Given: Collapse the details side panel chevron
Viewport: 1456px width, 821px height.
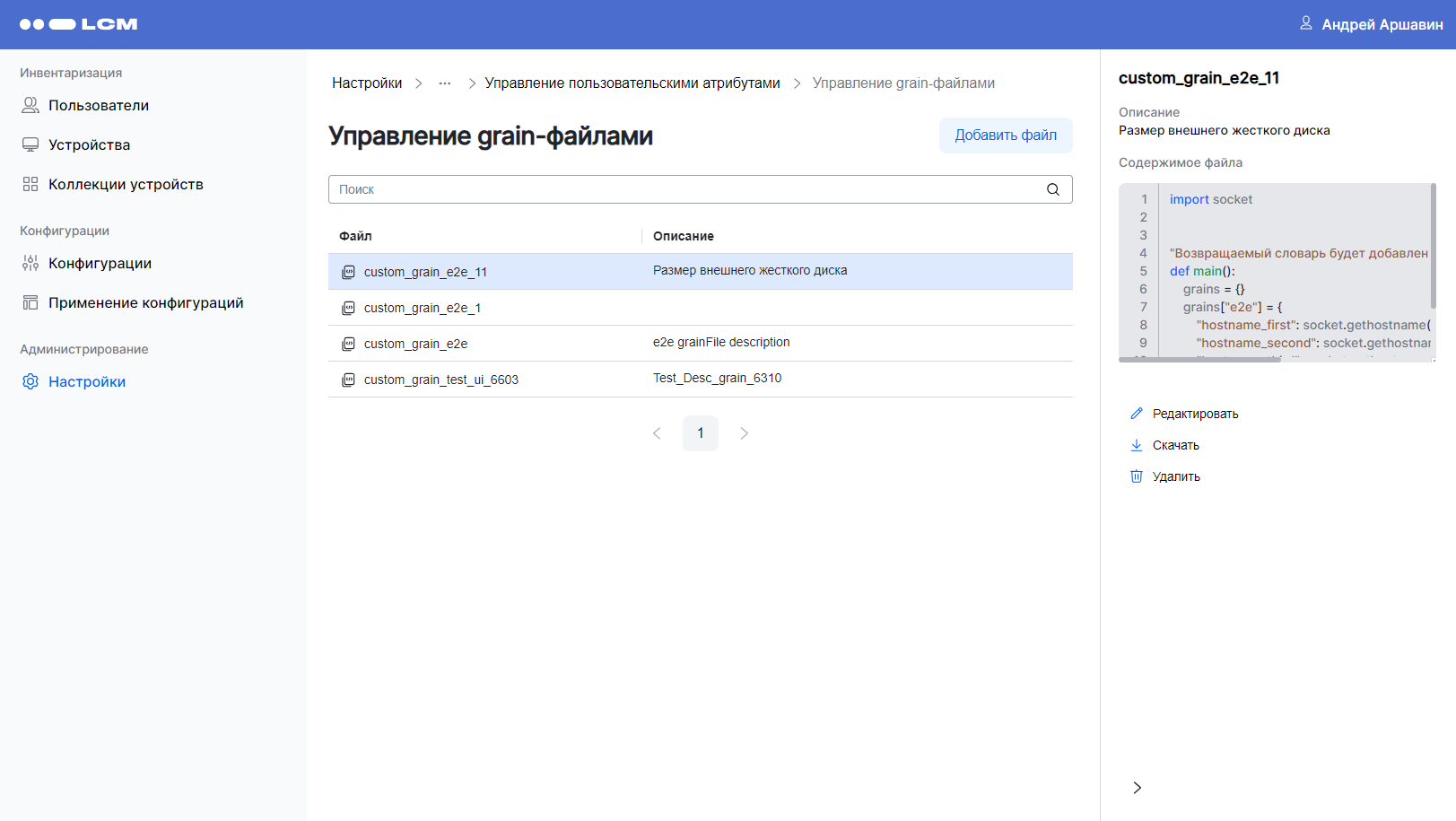Looking at the screenshot, I should (1137, 788).
